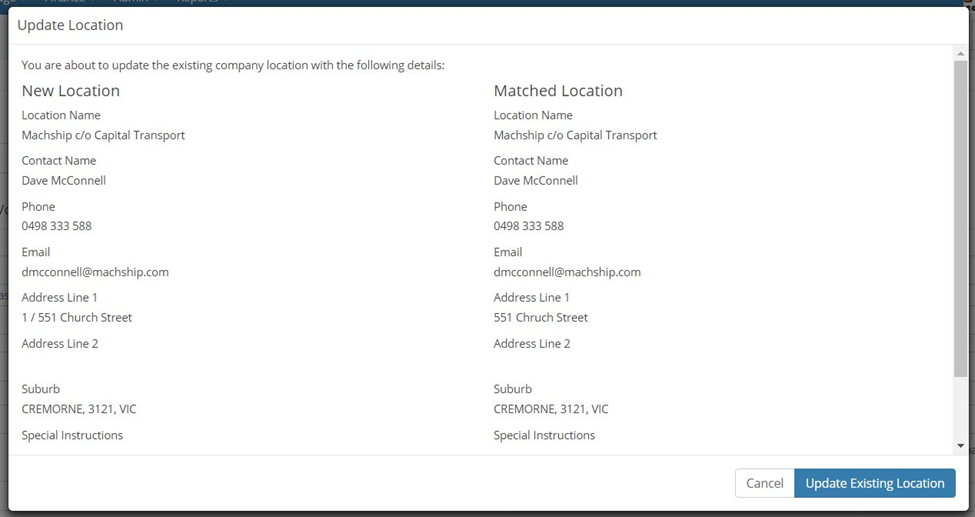Click New Location phone 0498 333 588
The image size is (975, 517).
pos(57,226)
